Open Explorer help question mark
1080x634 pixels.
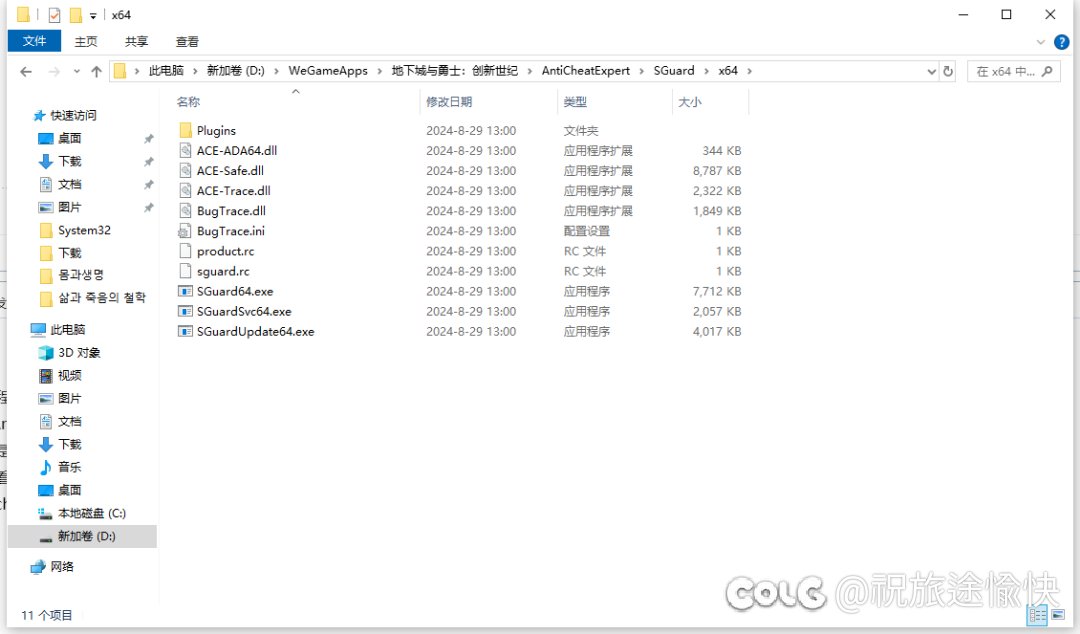(x=1061, y=42)
